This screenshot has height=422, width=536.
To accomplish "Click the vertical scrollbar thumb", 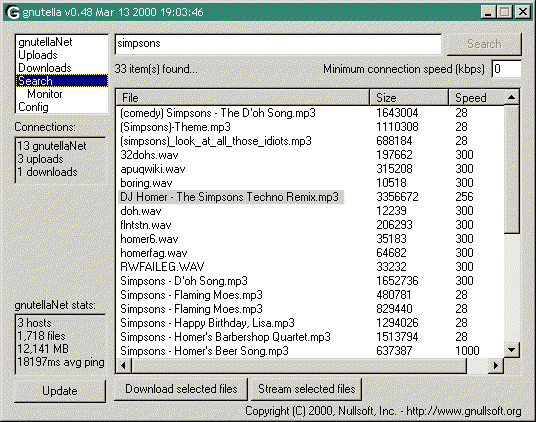I will (512, 169).
